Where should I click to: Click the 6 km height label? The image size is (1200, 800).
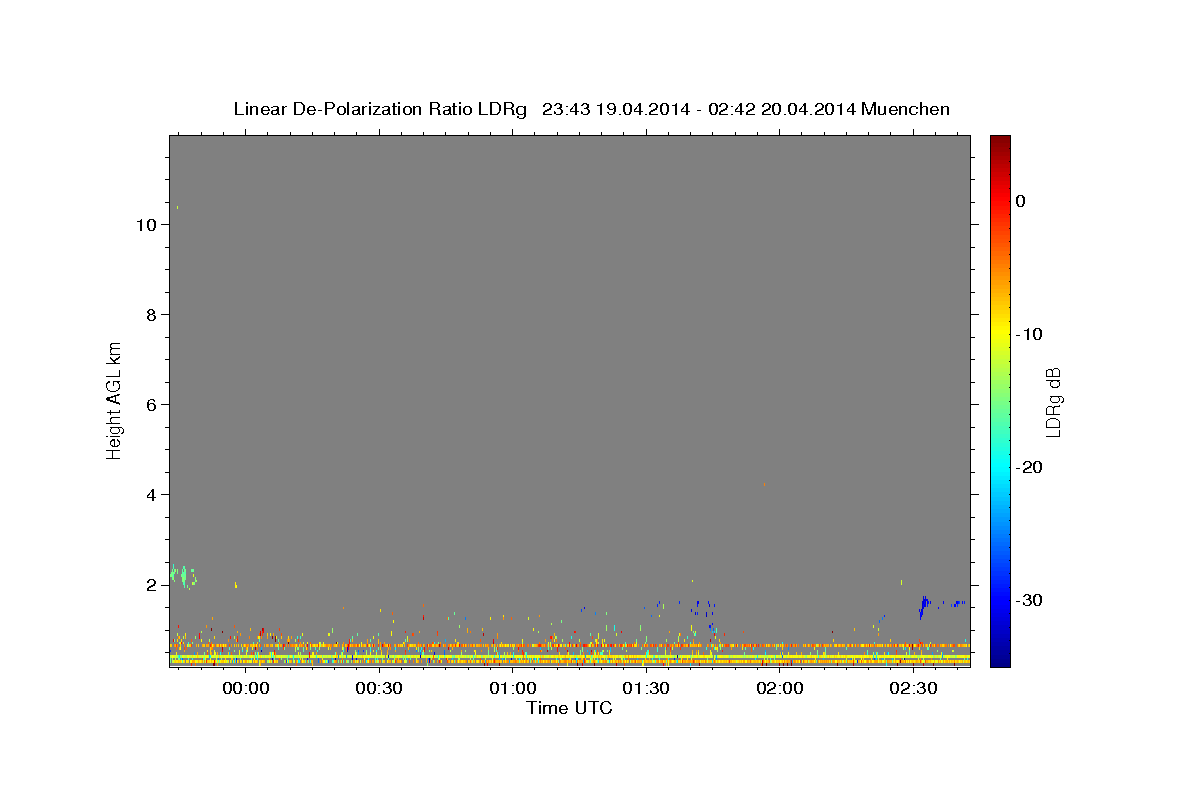(x=150, y=405)
